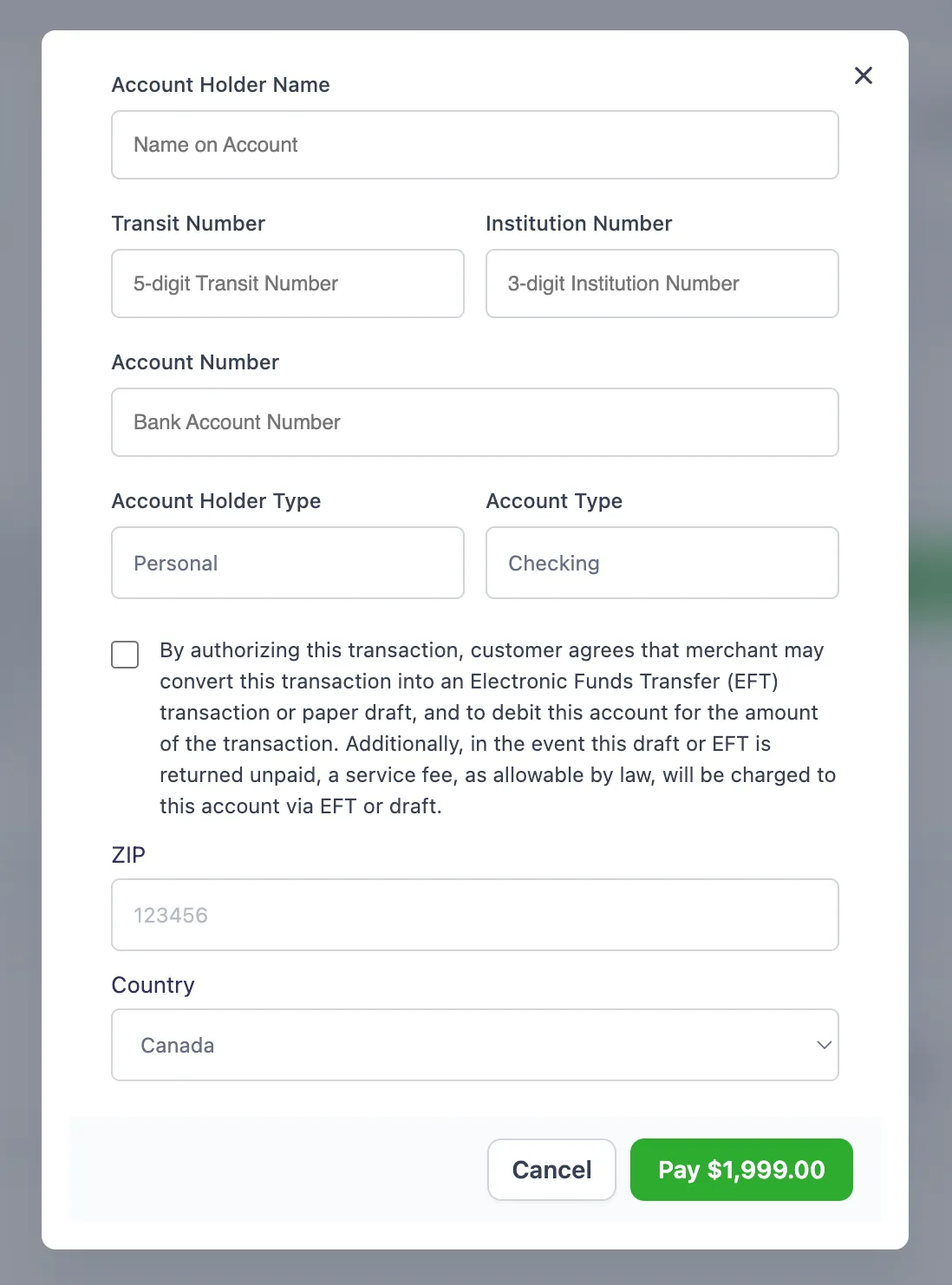
Task: Expand the Country dropdown
Action: [474, 1045]
